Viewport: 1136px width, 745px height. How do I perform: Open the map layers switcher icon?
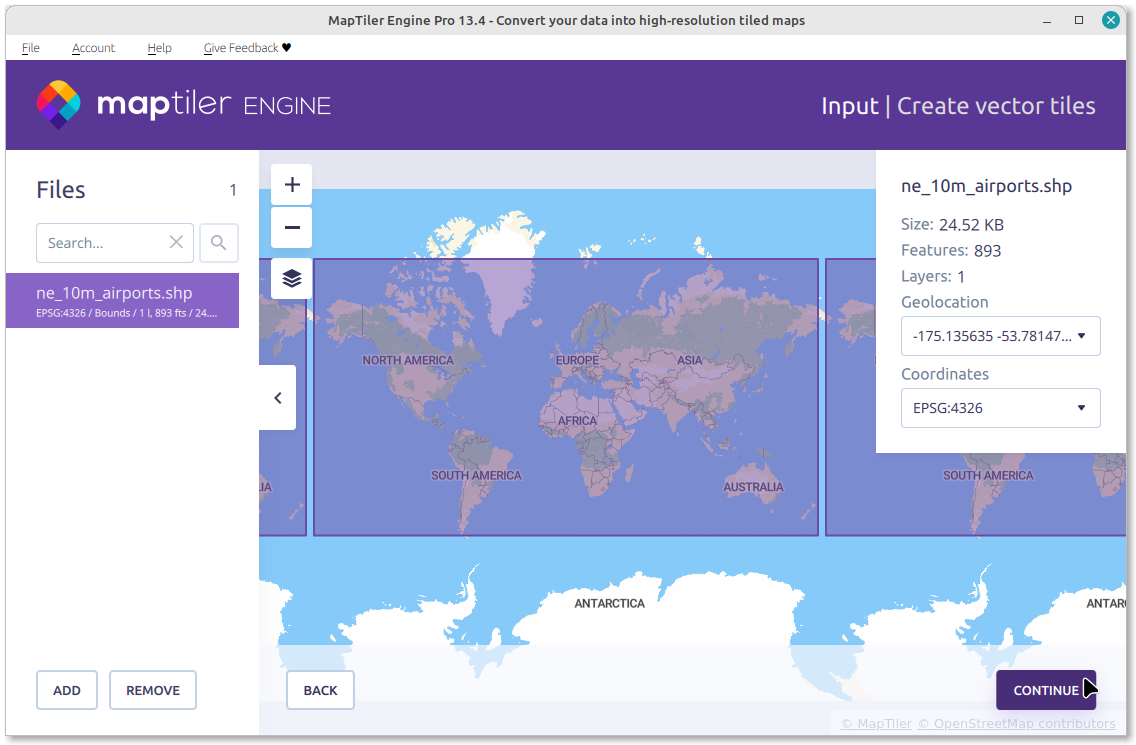coord(292,279)
